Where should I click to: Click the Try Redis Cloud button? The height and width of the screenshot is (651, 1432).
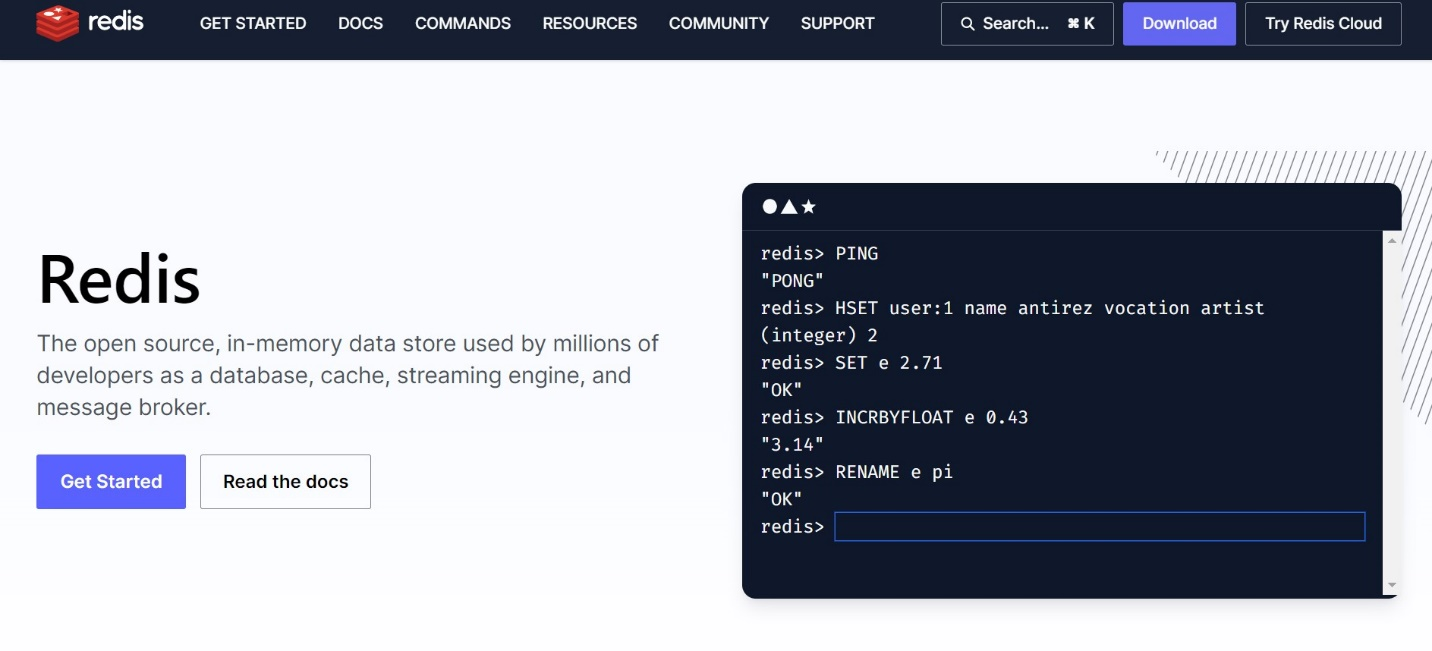coord(1322,24)
